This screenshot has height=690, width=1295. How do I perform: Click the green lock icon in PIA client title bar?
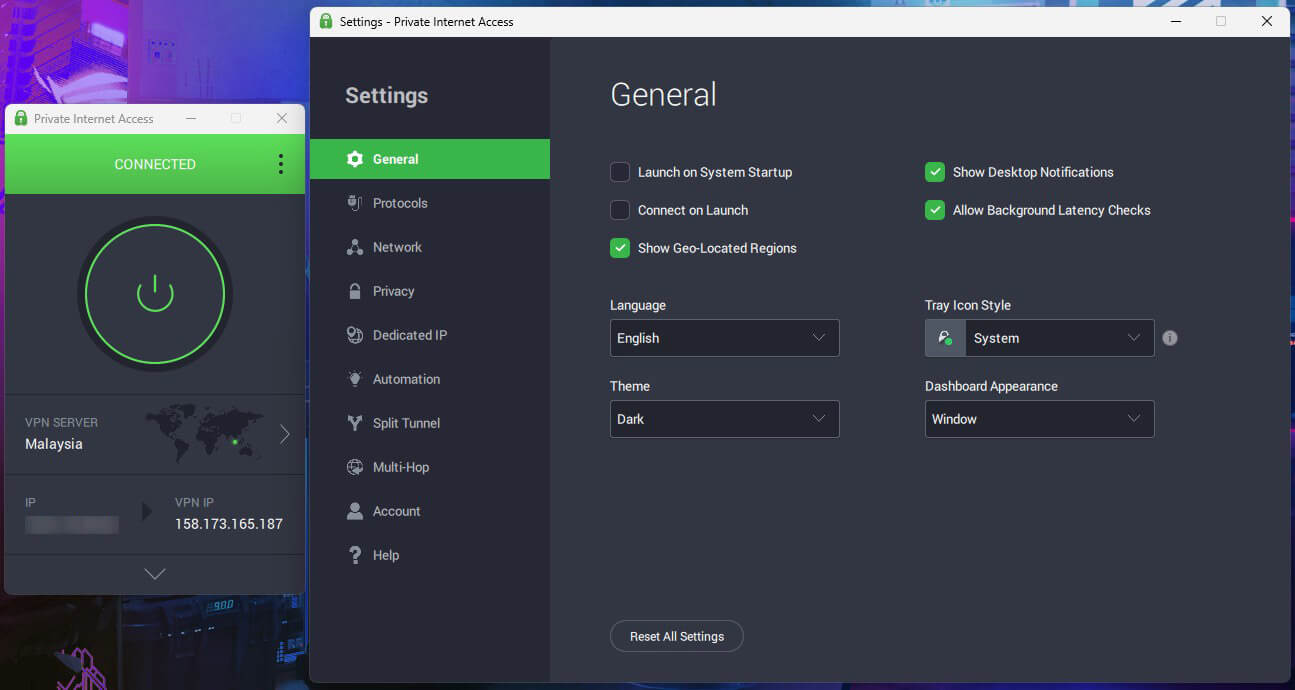tap(20, 118)
